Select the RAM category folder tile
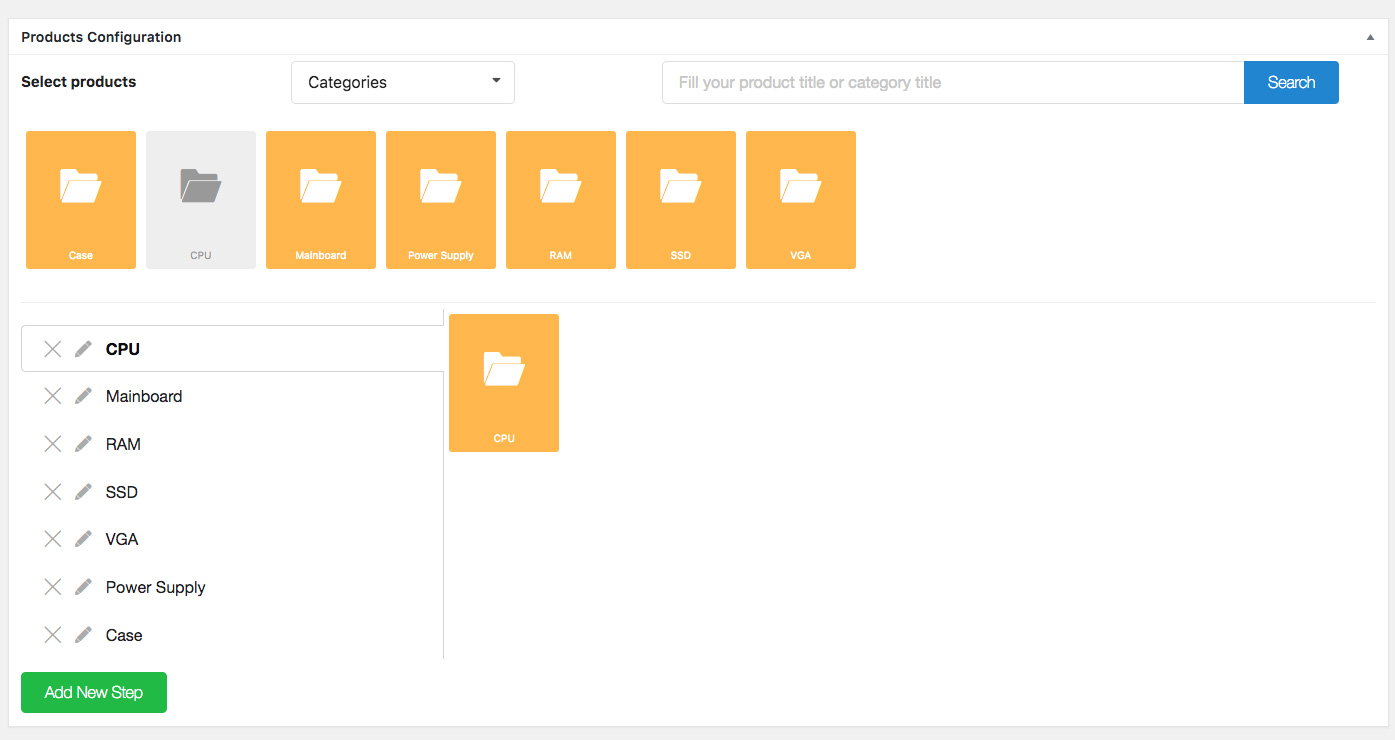The width and height of the screenshot is (1395, 740). click(561, 200)
